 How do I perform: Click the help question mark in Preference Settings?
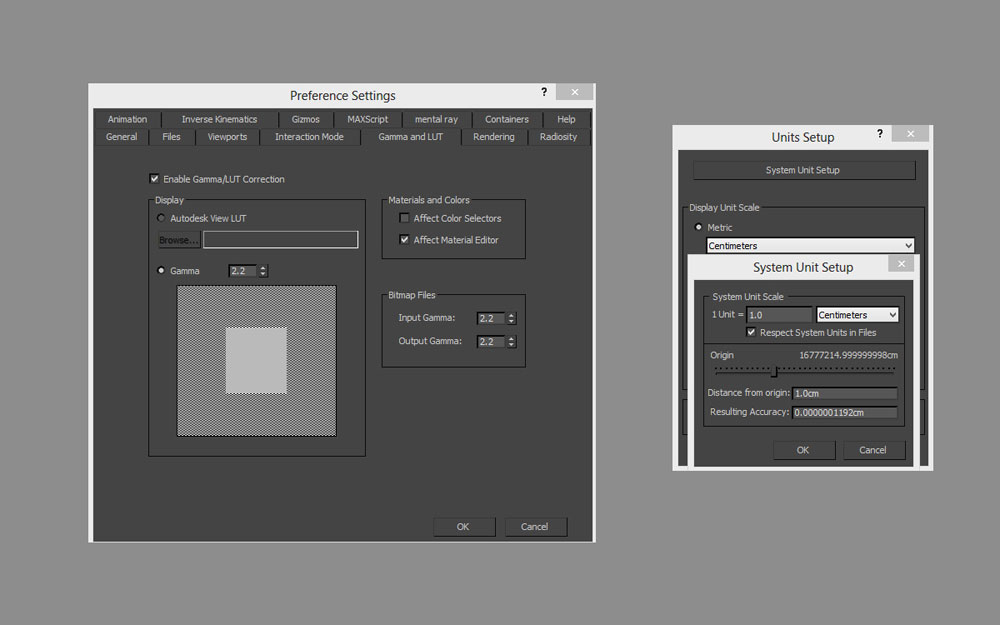click(543, 91)
